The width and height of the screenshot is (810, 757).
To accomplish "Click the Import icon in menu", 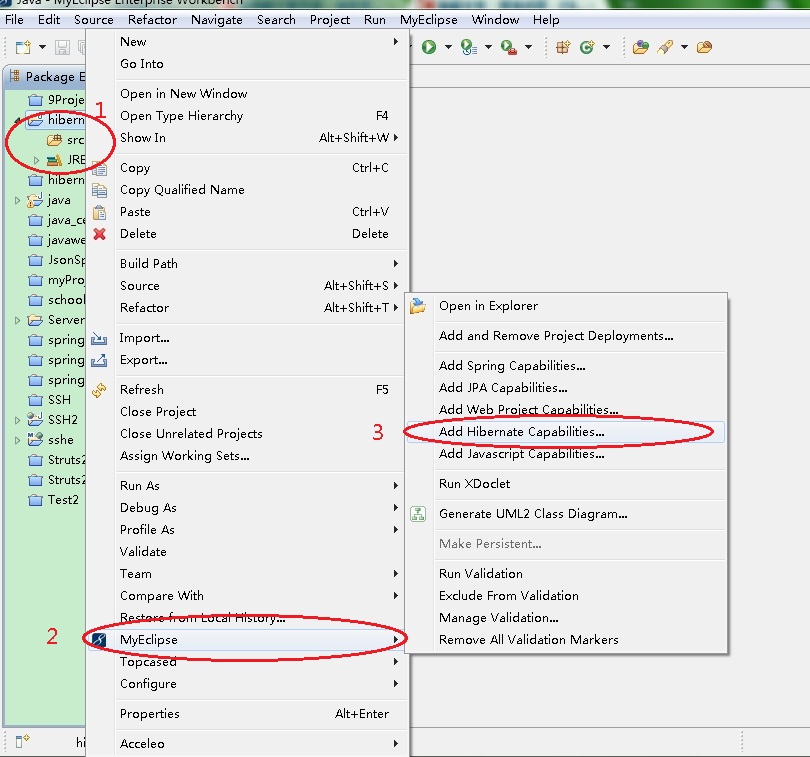I will coord(99,338).
